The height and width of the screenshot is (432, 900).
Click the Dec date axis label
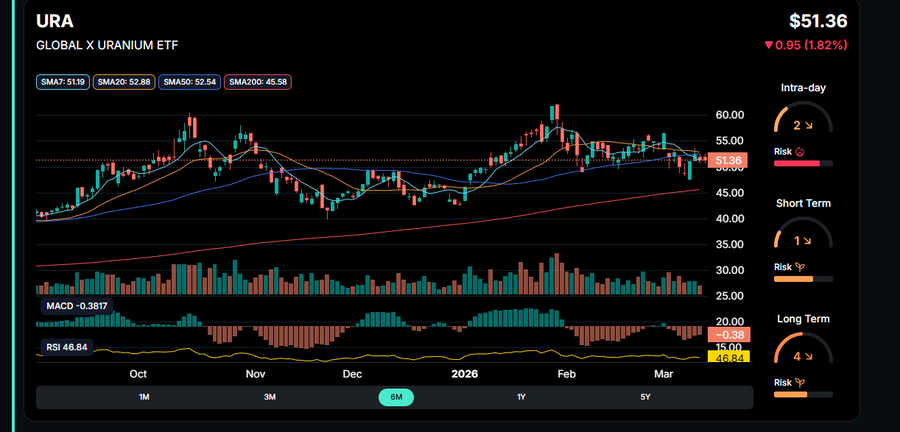click(x=352, y=374)
